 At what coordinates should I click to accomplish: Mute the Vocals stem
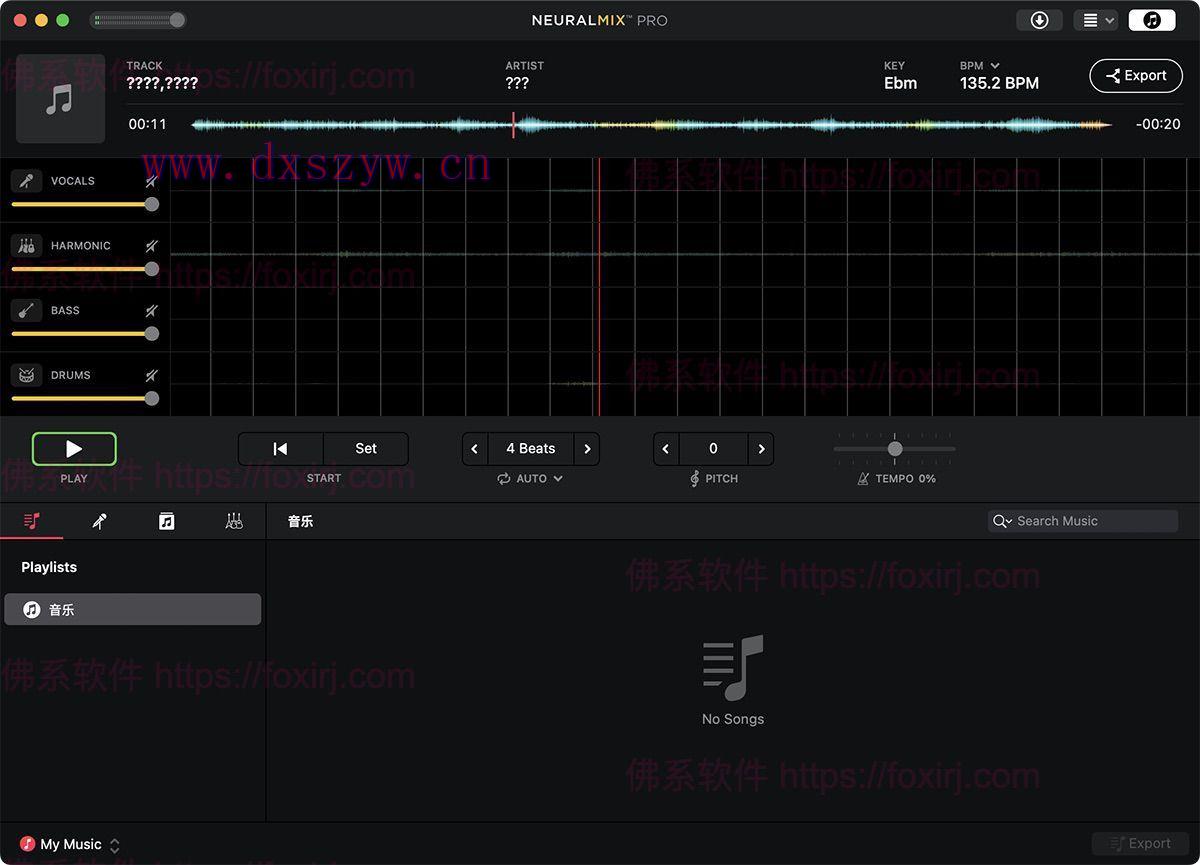coord(151,181)
